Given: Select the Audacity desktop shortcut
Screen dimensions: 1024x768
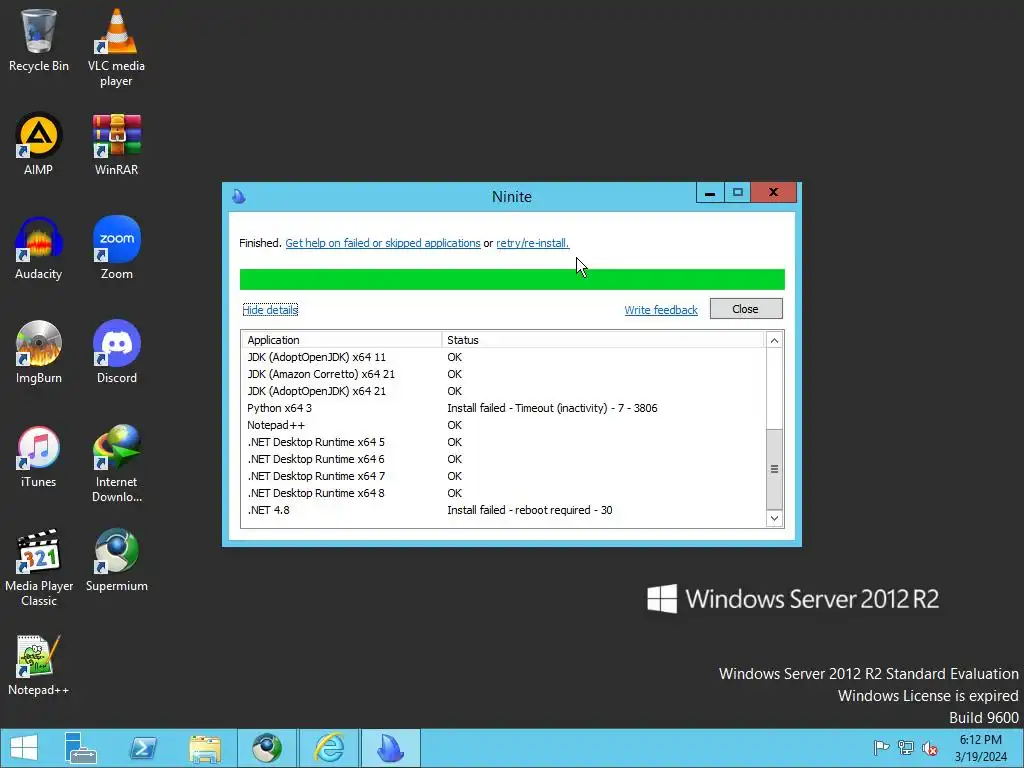Looking at the screenshot, I should click(39, 248).
